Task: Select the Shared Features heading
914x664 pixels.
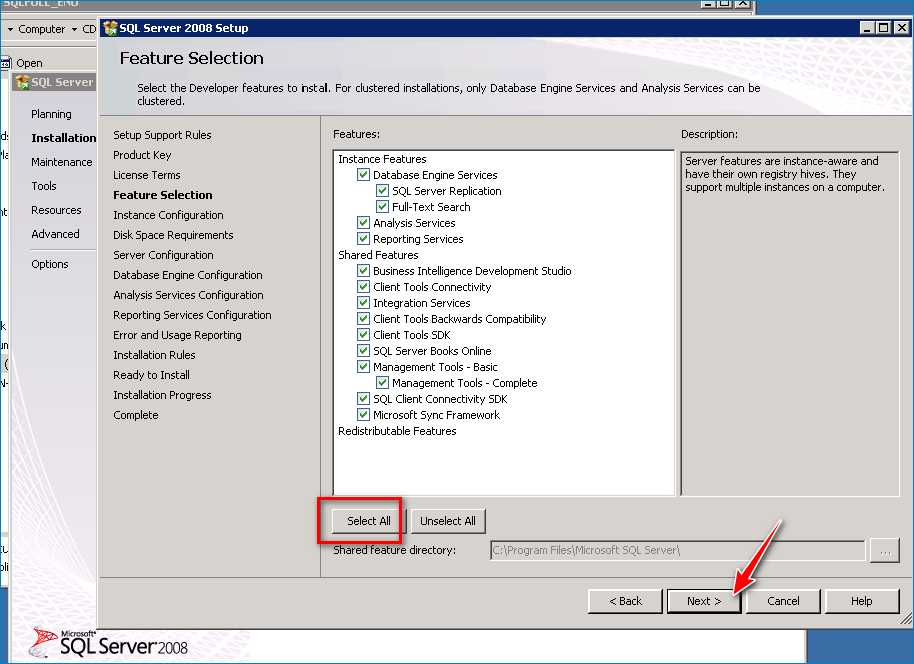Action: tap(378, 255)
